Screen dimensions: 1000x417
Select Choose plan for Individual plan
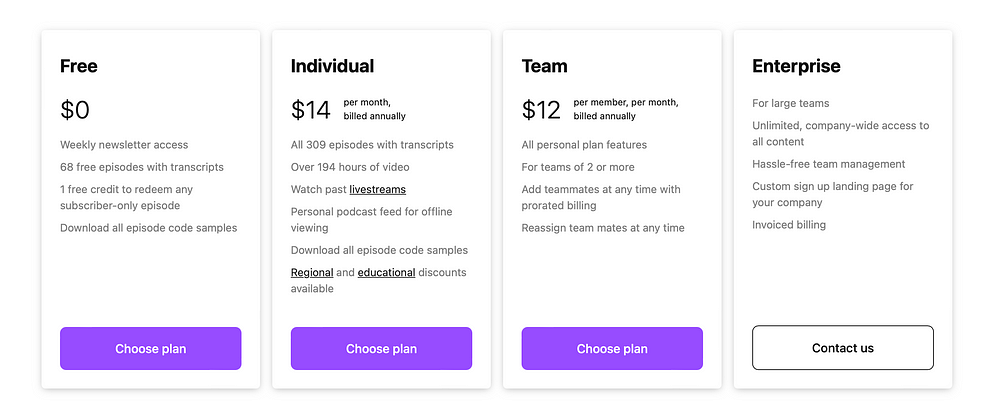pos(381,349)
